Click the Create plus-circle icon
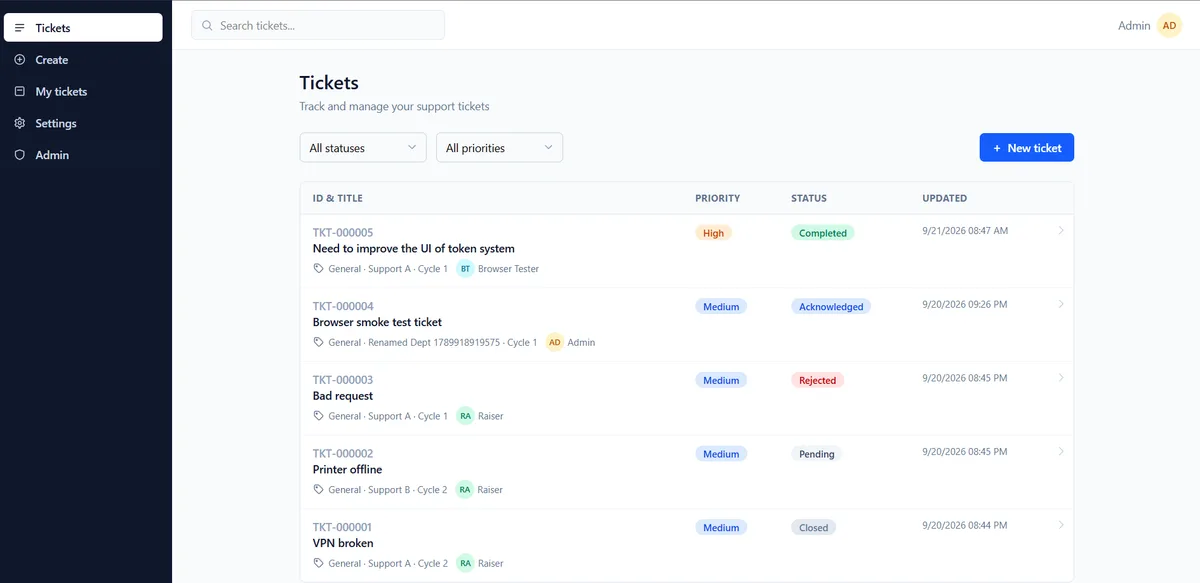The height and width of the screenshot is (583, 1200). (x=20, y=60)
